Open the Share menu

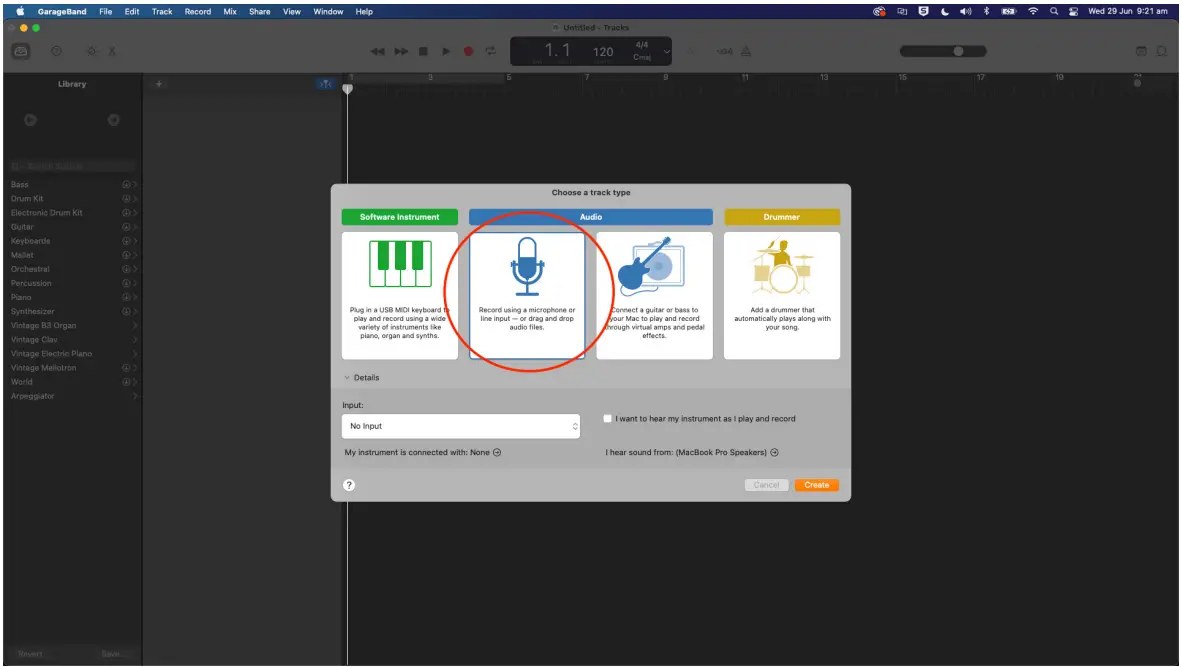259,11
